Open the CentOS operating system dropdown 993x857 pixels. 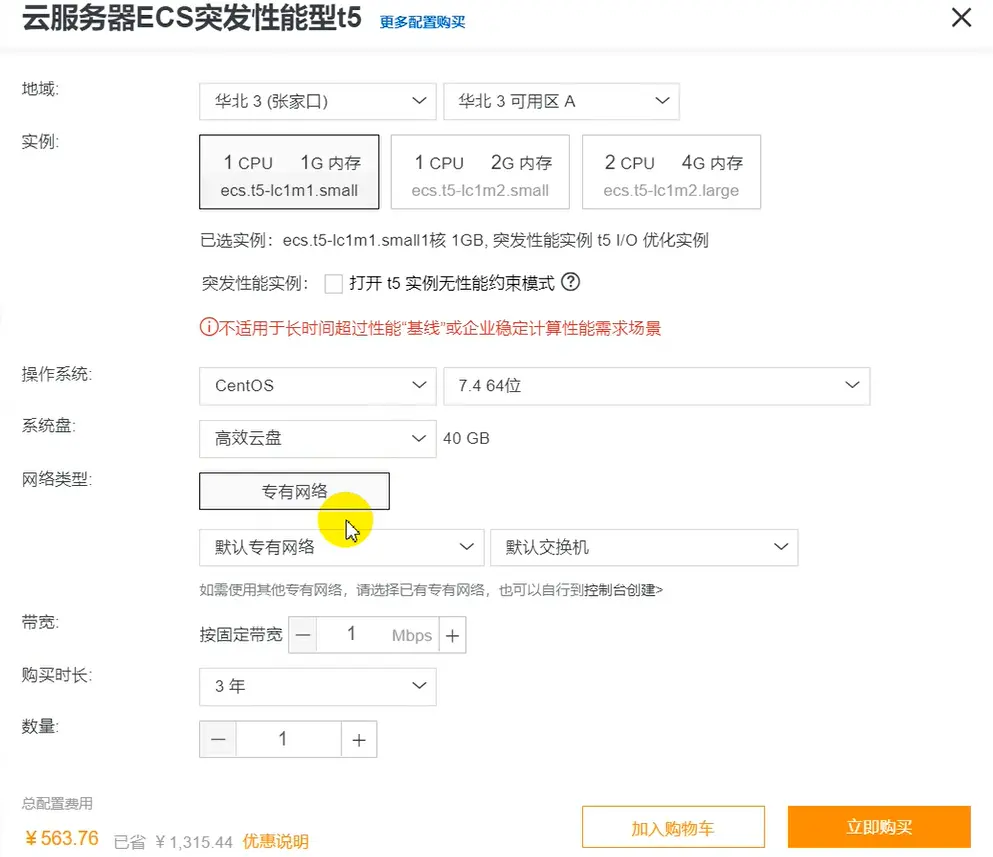tap(317, 386)
